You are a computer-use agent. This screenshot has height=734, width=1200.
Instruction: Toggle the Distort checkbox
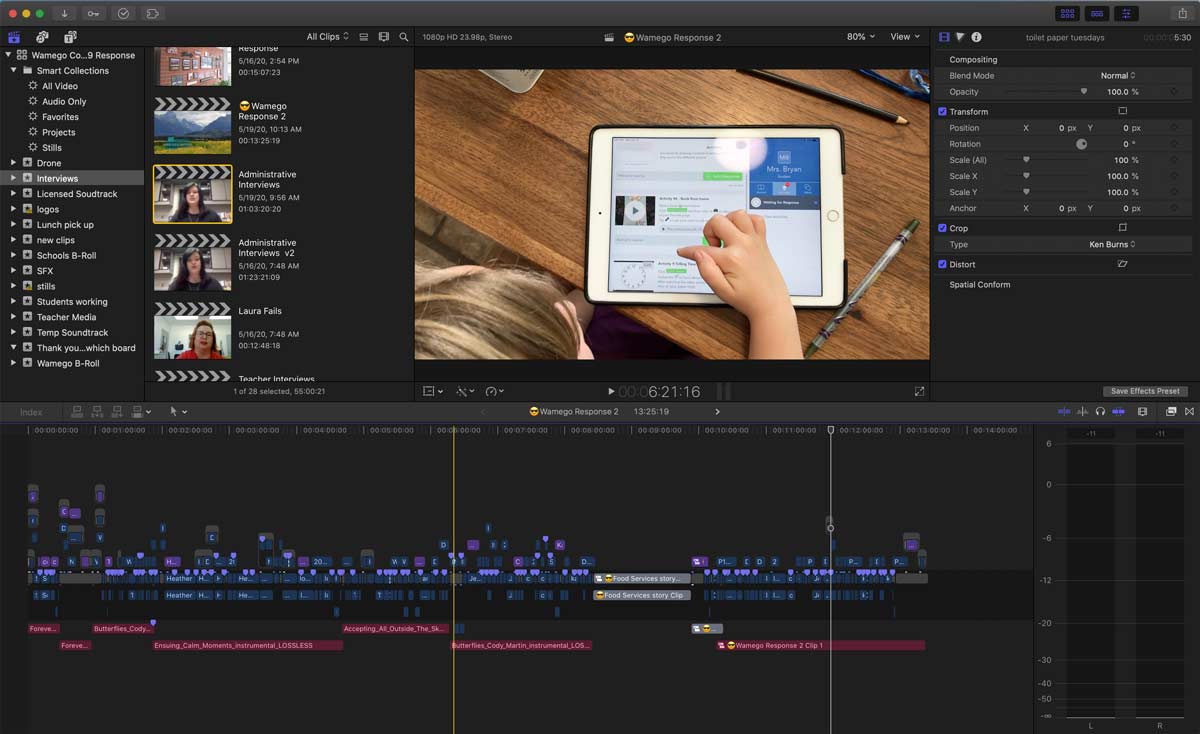(943, 264)
